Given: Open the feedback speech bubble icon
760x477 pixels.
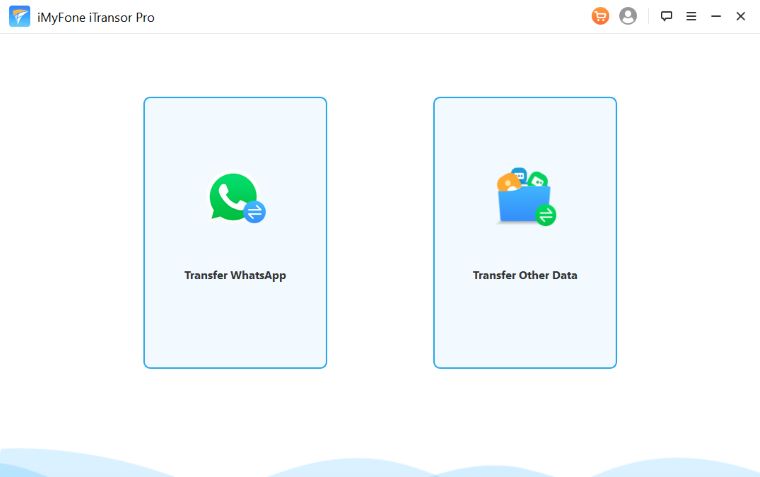Looking at the screenshot, I should (x=666, y=16).
